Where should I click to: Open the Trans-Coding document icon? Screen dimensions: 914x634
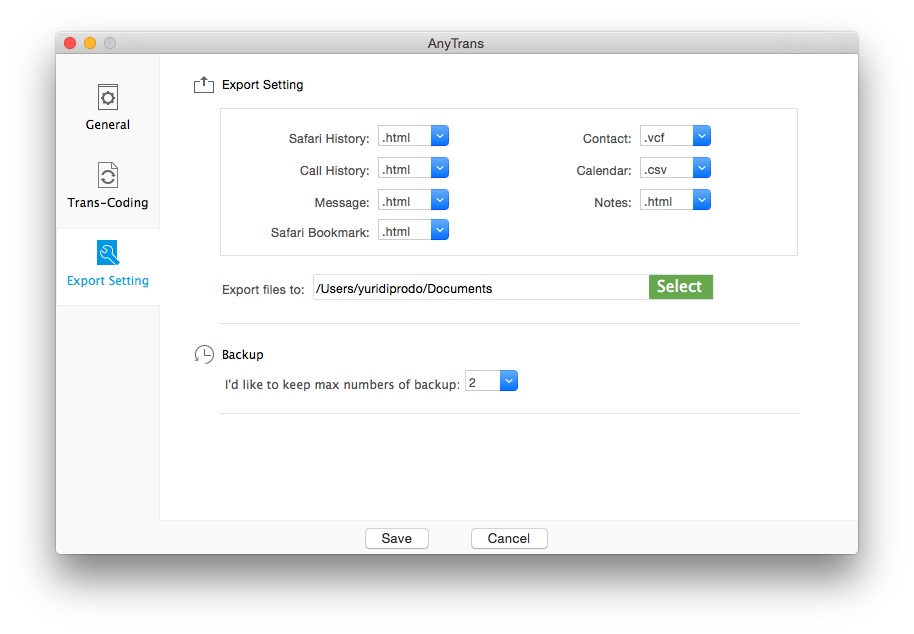108,175
